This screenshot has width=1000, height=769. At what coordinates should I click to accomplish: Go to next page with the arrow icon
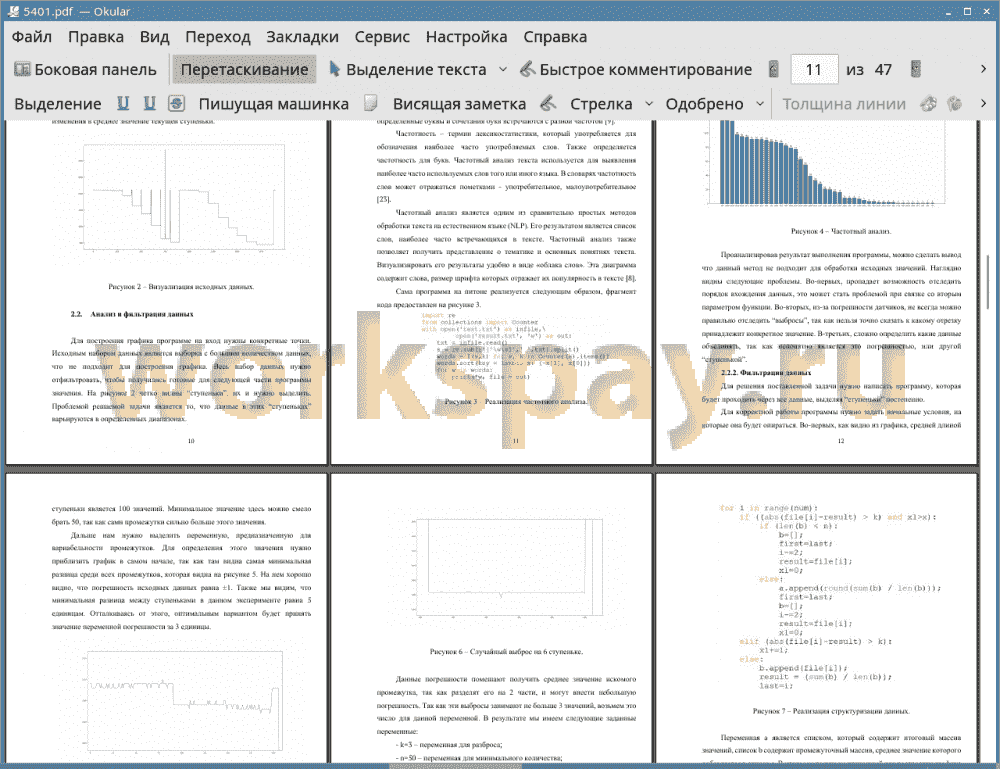(916, 69)
